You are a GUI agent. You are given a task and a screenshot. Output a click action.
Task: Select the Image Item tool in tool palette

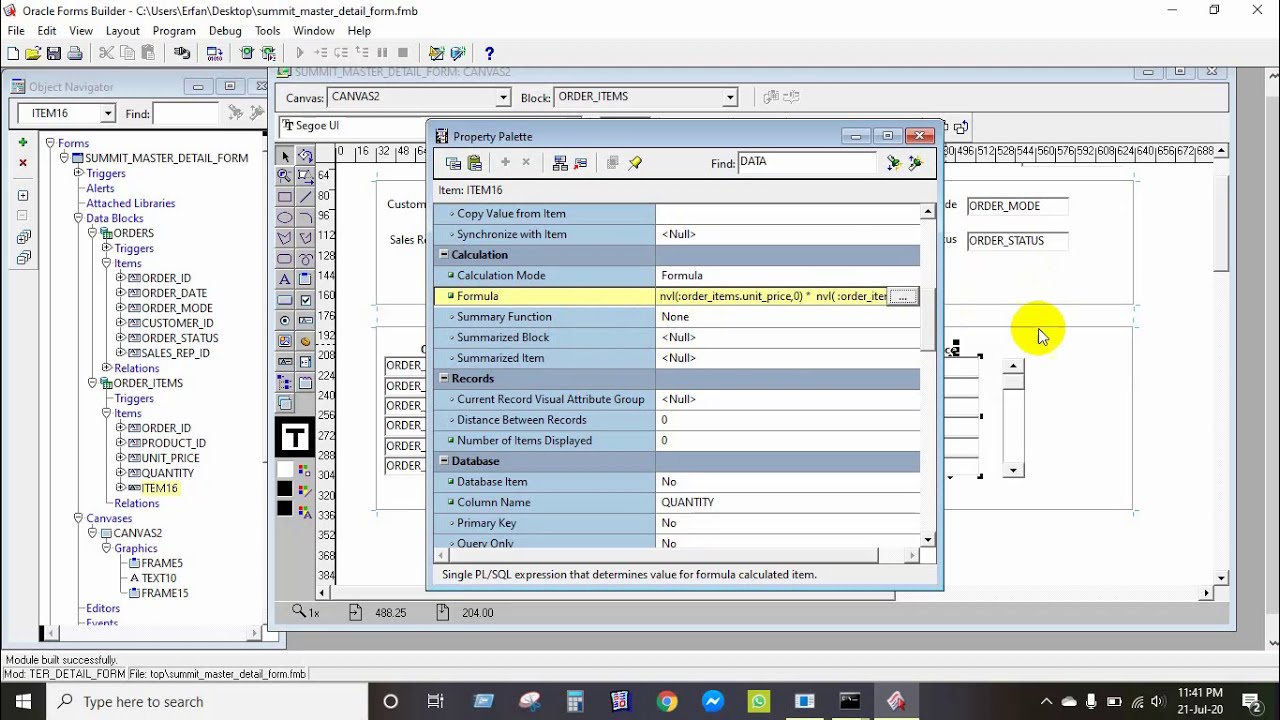[285, 341]
